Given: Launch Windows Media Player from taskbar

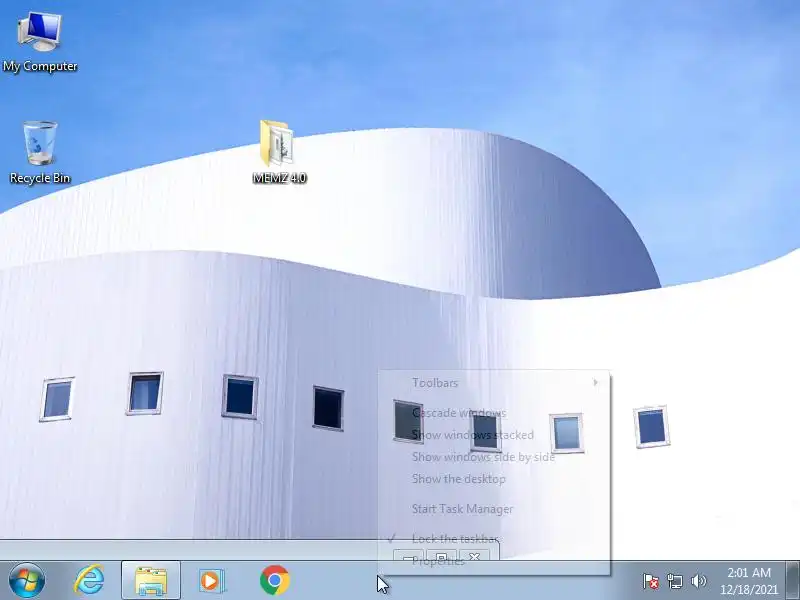Looking at the screenshot, I should click(x=210, y=581).
